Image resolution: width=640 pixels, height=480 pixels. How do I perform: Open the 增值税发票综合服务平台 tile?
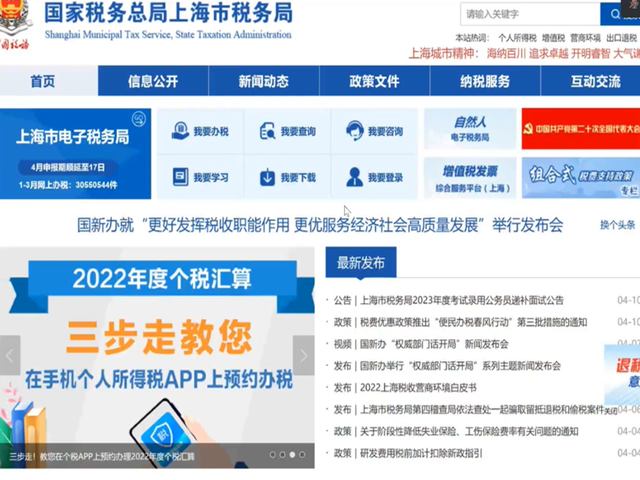(470, 178)
